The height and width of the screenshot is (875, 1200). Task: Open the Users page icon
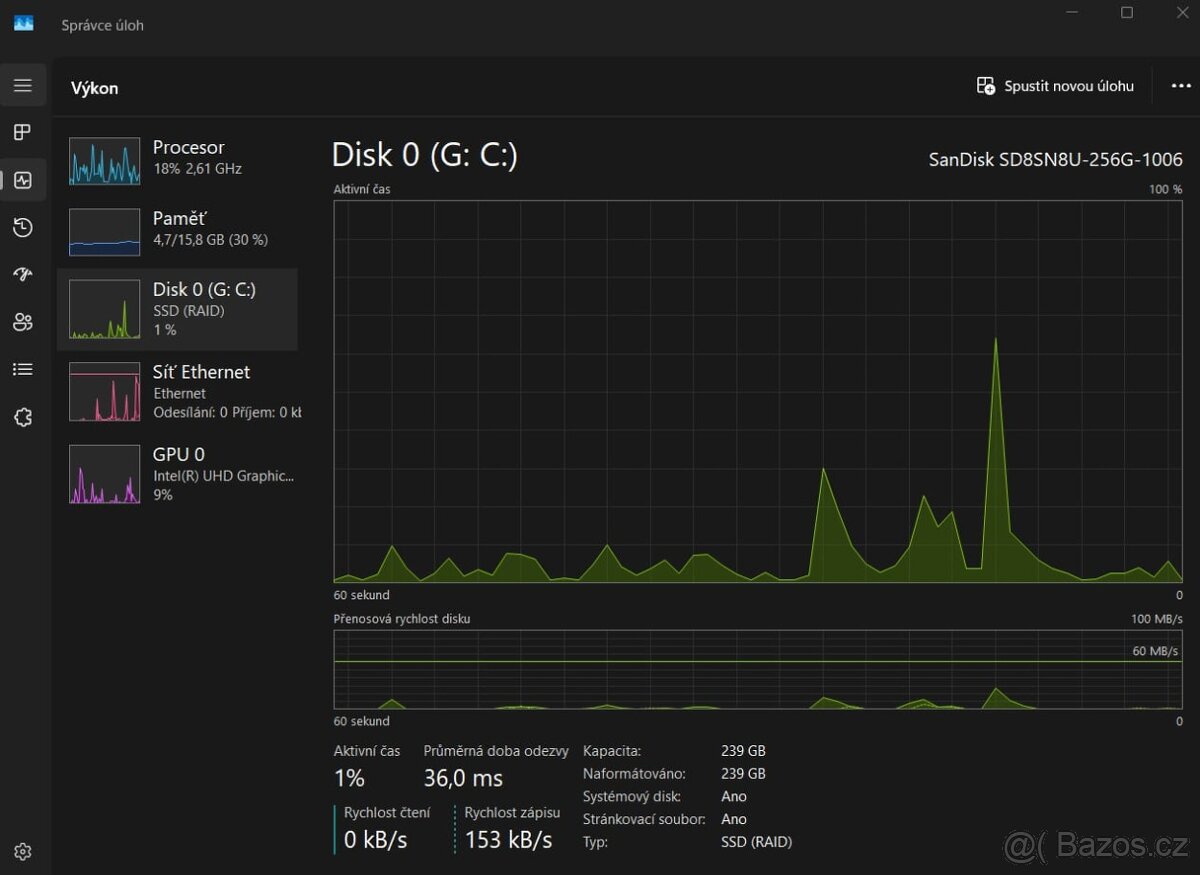tap(23, 322)
